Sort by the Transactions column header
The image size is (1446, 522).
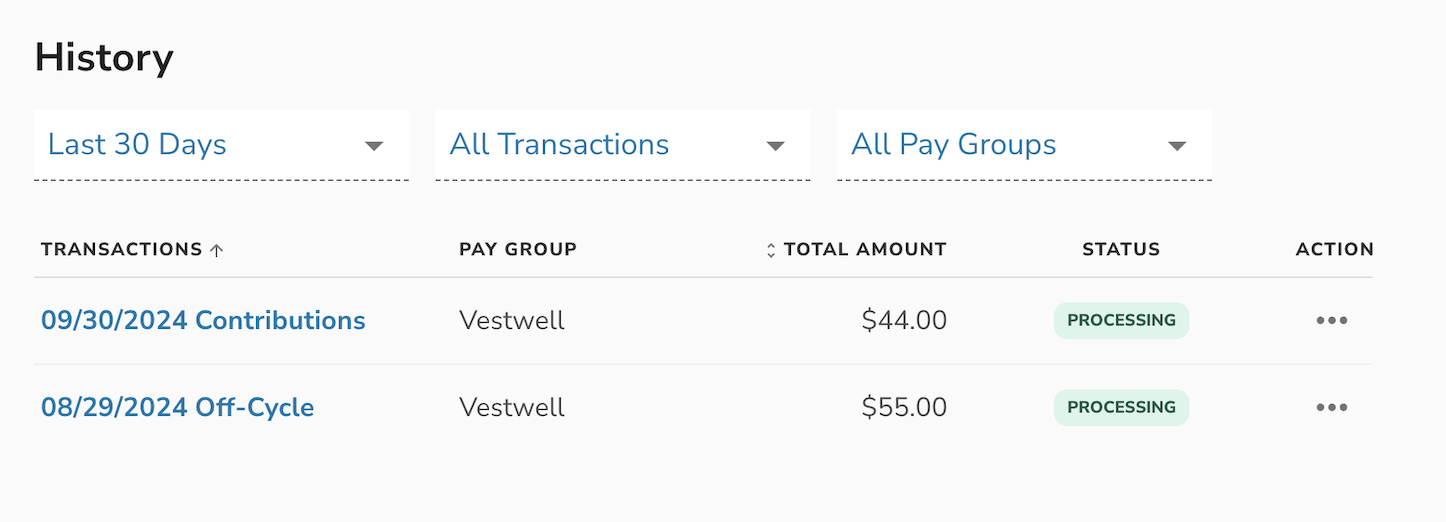click(121, 250)
